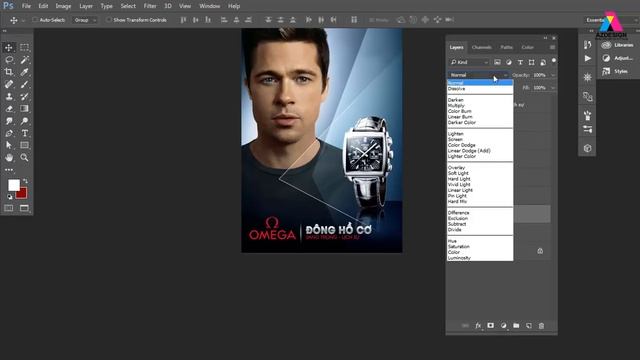Image resolution: width=640 pixels, height=360 pixels.
Task: Select the Zoom tool
Action: click(24, 158)
